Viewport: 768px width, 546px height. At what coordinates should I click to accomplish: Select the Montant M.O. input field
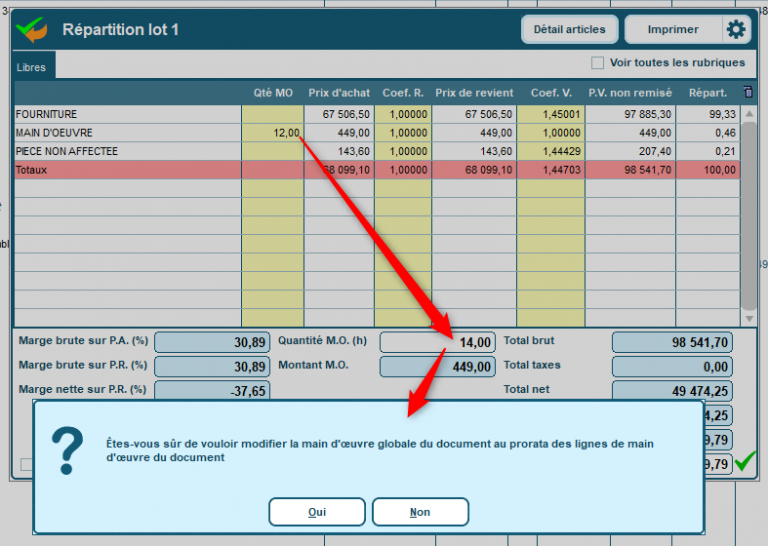point(438,367)
